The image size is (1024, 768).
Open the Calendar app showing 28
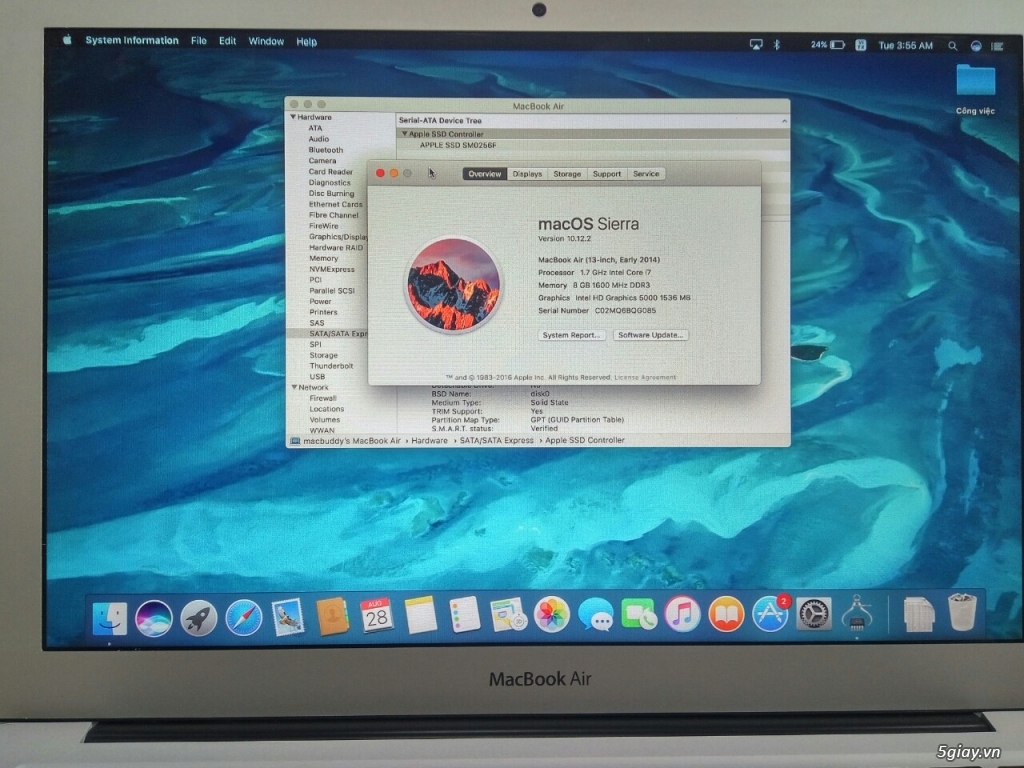(375, 617)
